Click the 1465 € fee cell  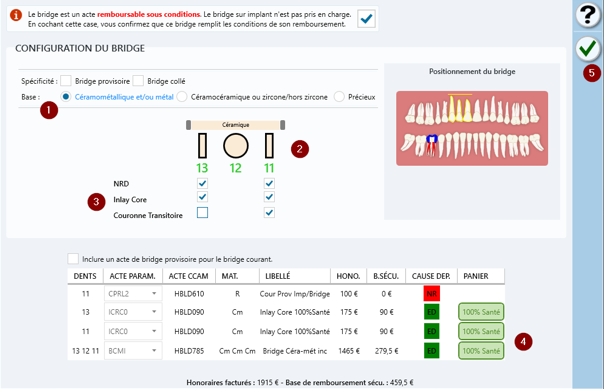click(x=349, y=351)
